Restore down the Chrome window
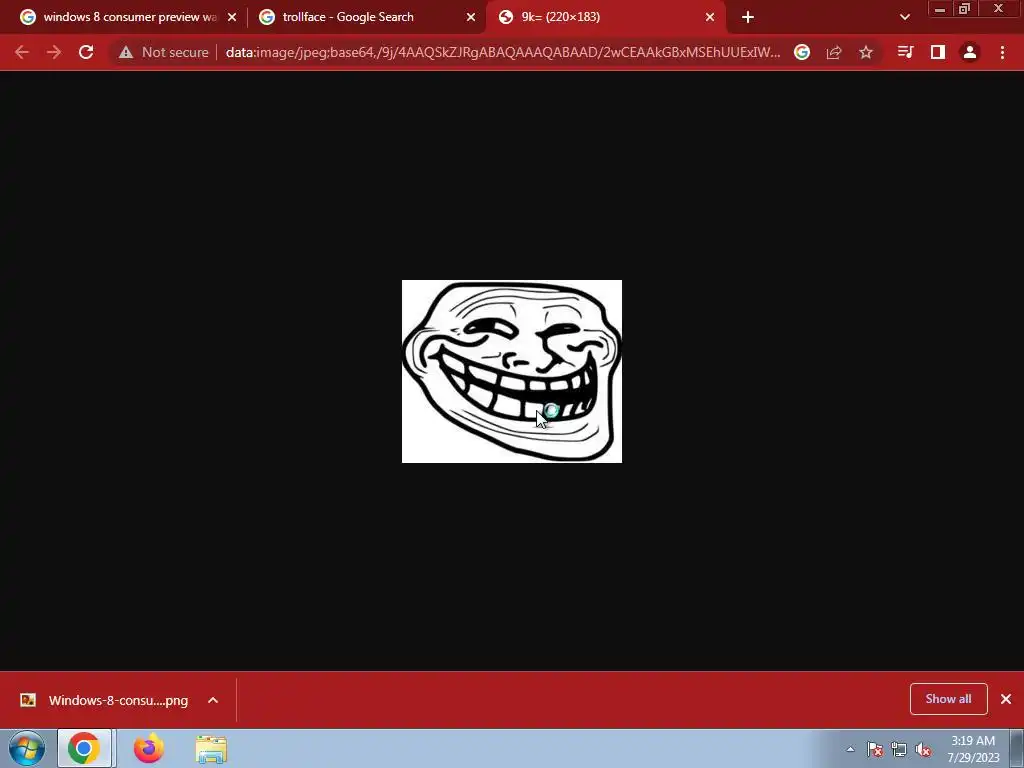1024x768 pixels. (964, 9)
